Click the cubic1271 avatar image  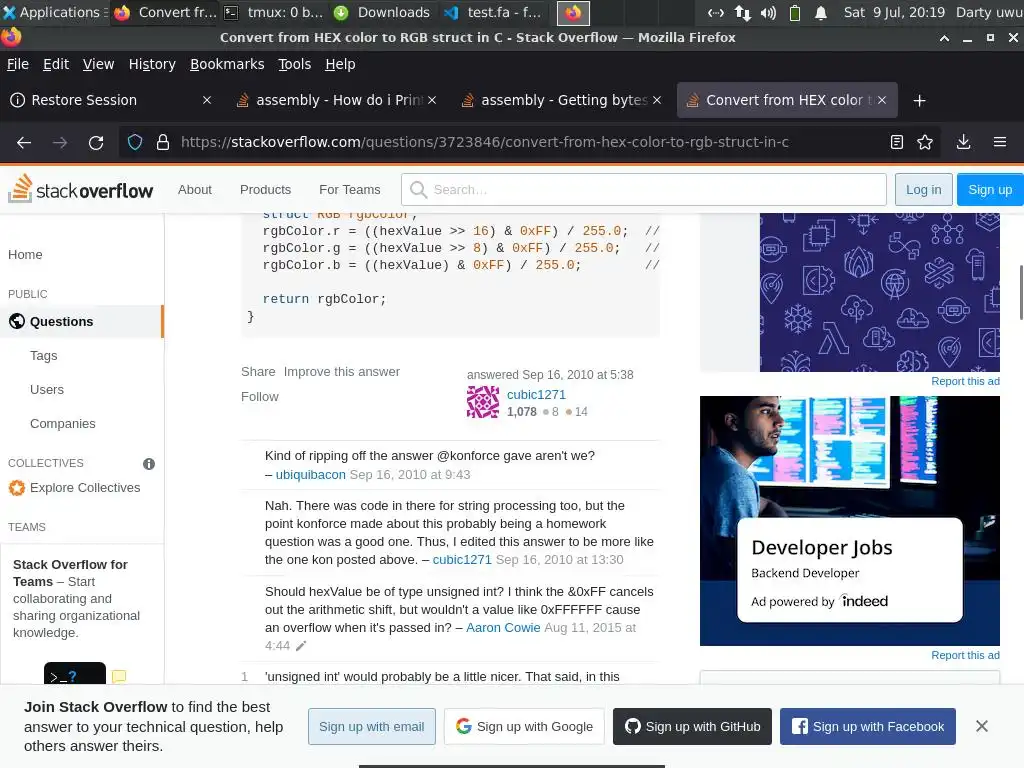[x=483, y=402]
